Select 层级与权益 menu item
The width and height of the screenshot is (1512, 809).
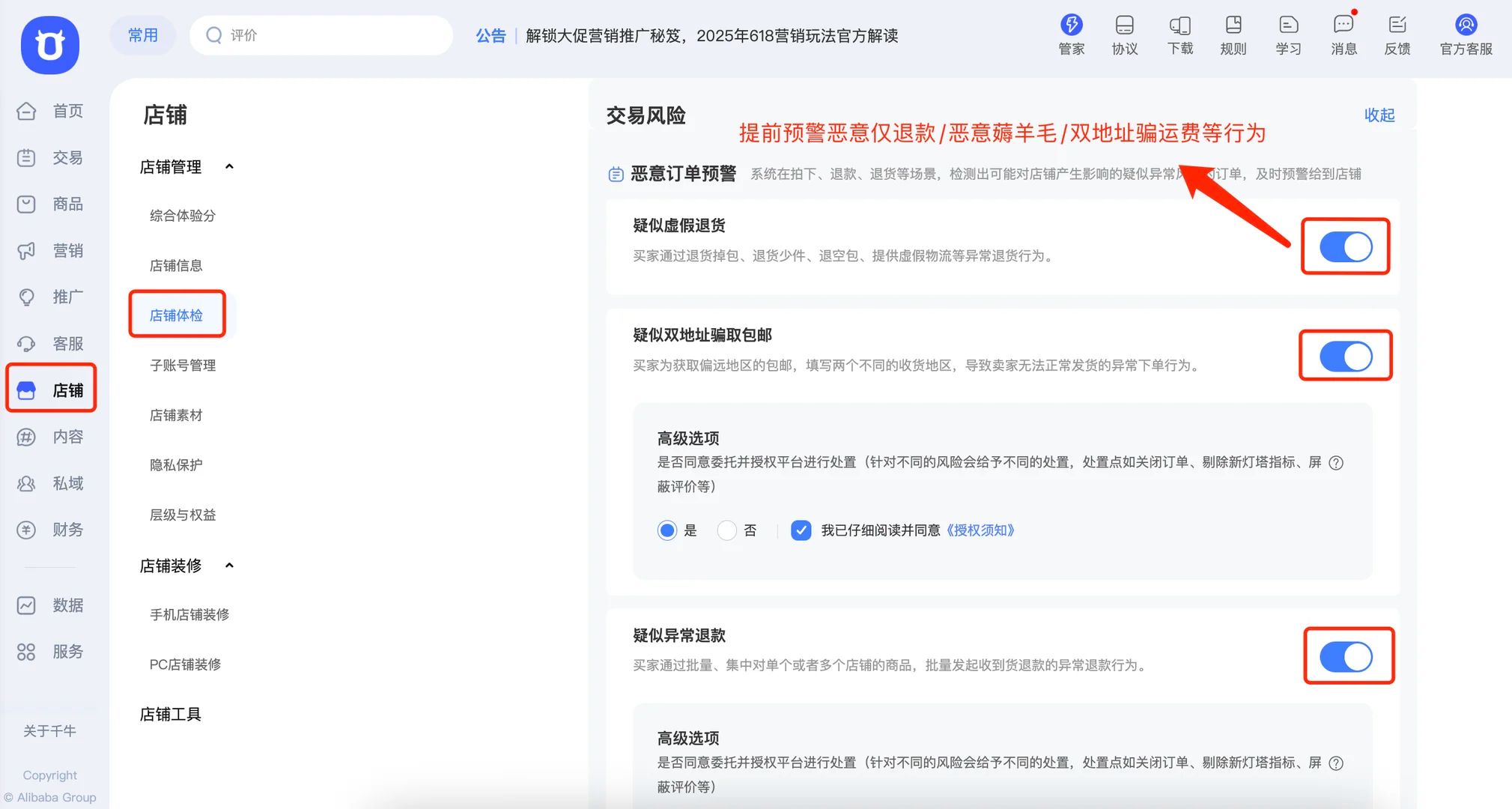[x=183, y=515]
